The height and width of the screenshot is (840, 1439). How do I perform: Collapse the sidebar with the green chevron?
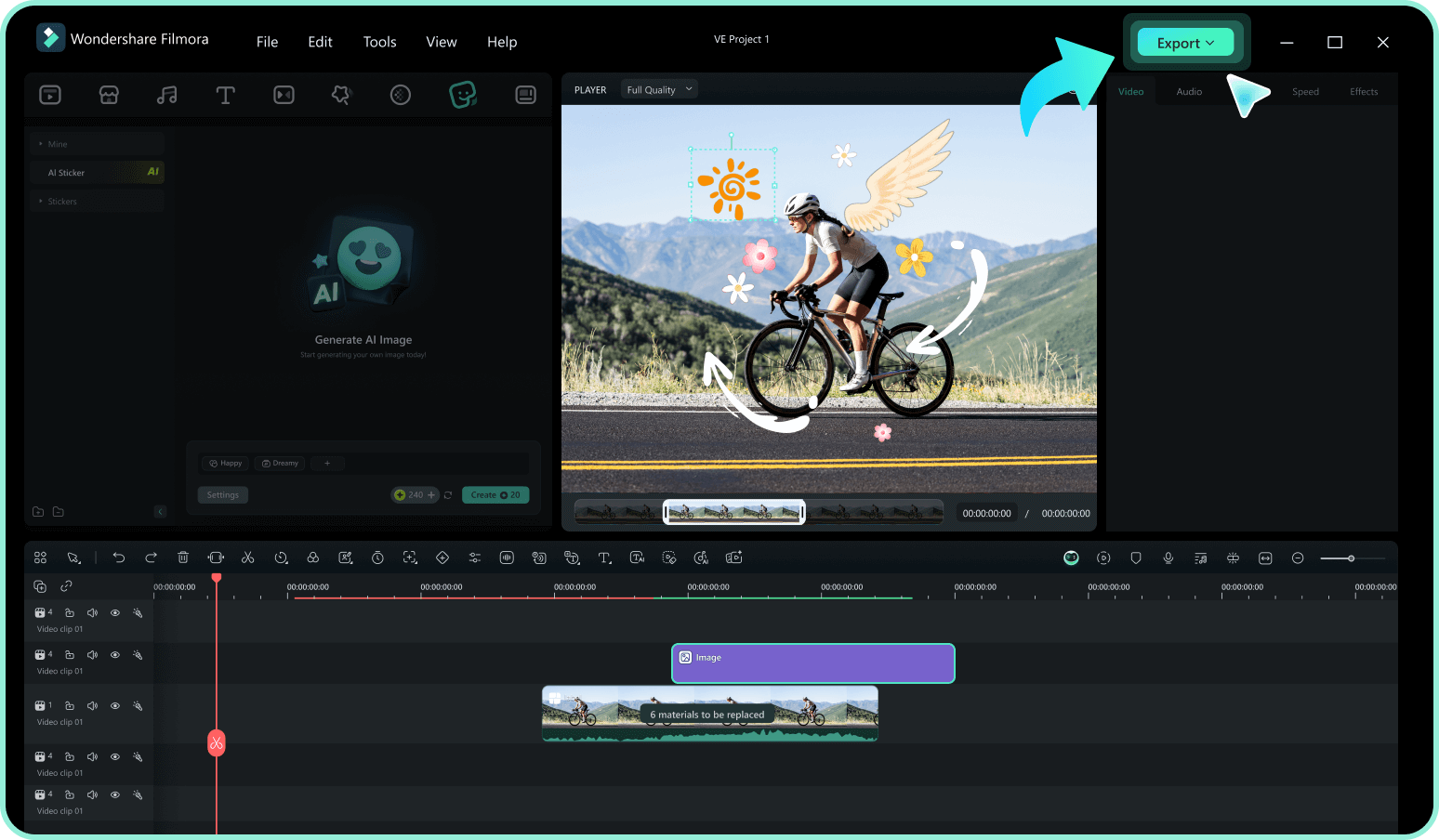tap(160, 512)
